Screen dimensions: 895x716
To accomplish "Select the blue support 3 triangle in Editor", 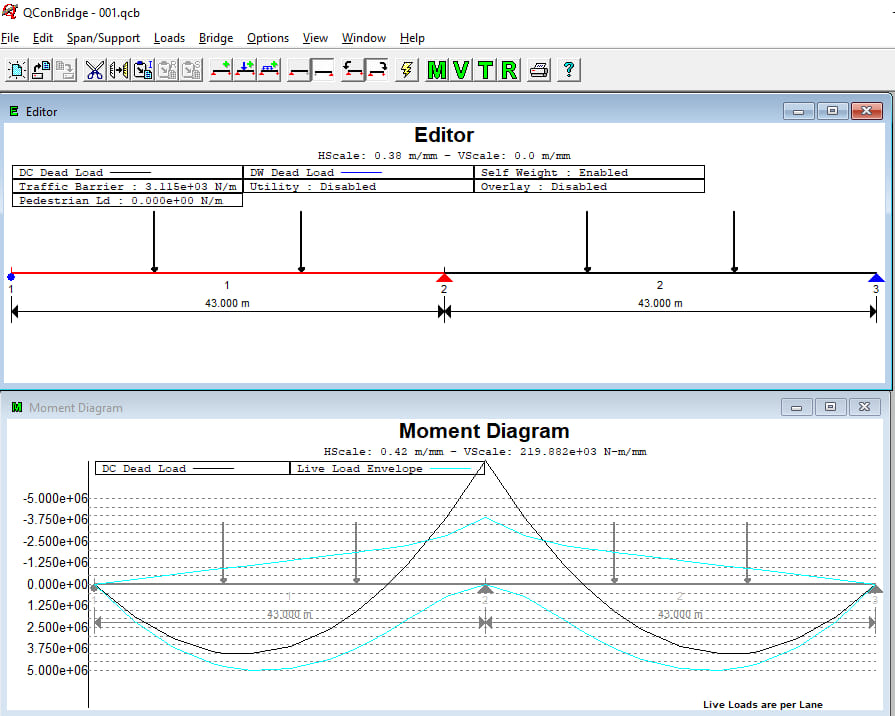I will [x=876, y=277].
